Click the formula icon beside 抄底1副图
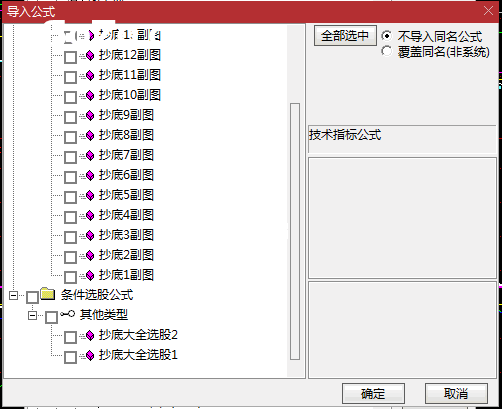502x409 pixels. (90, 275)
